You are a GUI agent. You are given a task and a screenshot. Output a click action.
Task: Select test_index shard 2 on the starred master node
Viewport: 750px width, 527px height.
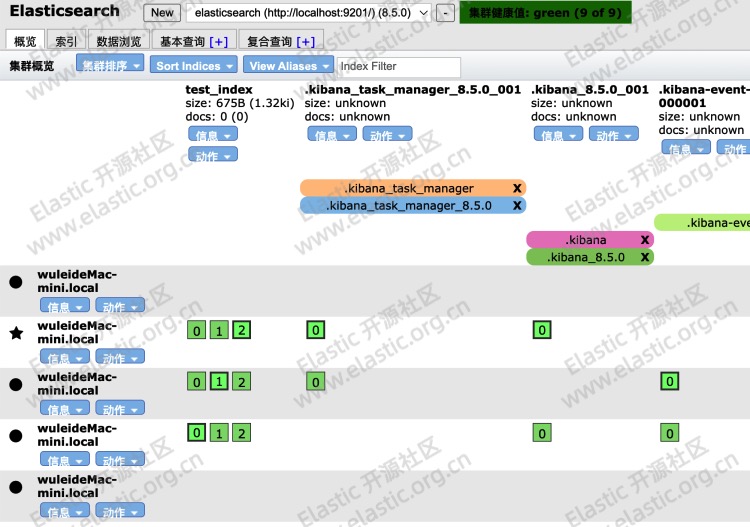click(x=242, y=330)
